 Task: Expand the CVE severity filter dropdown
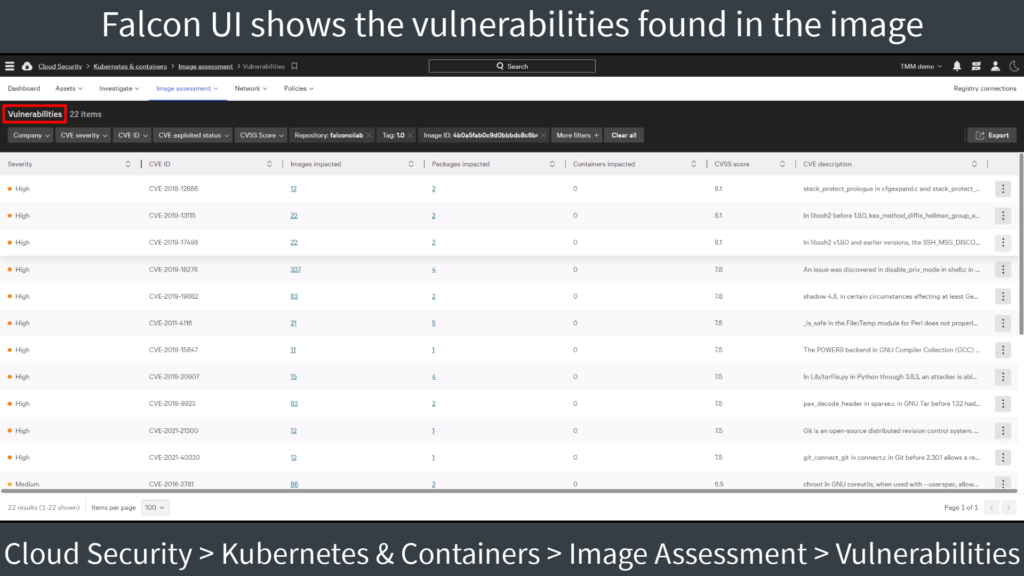coord(84,135)
